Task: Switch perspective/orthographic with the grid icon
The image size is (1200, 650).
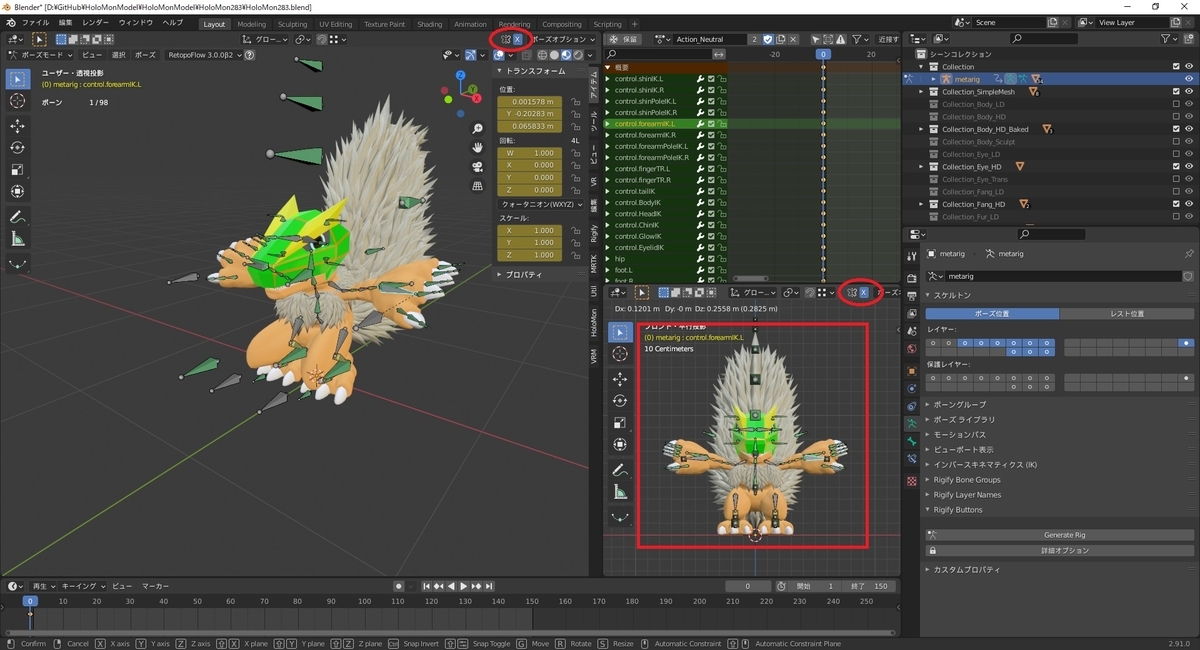Action: point(478,186)
